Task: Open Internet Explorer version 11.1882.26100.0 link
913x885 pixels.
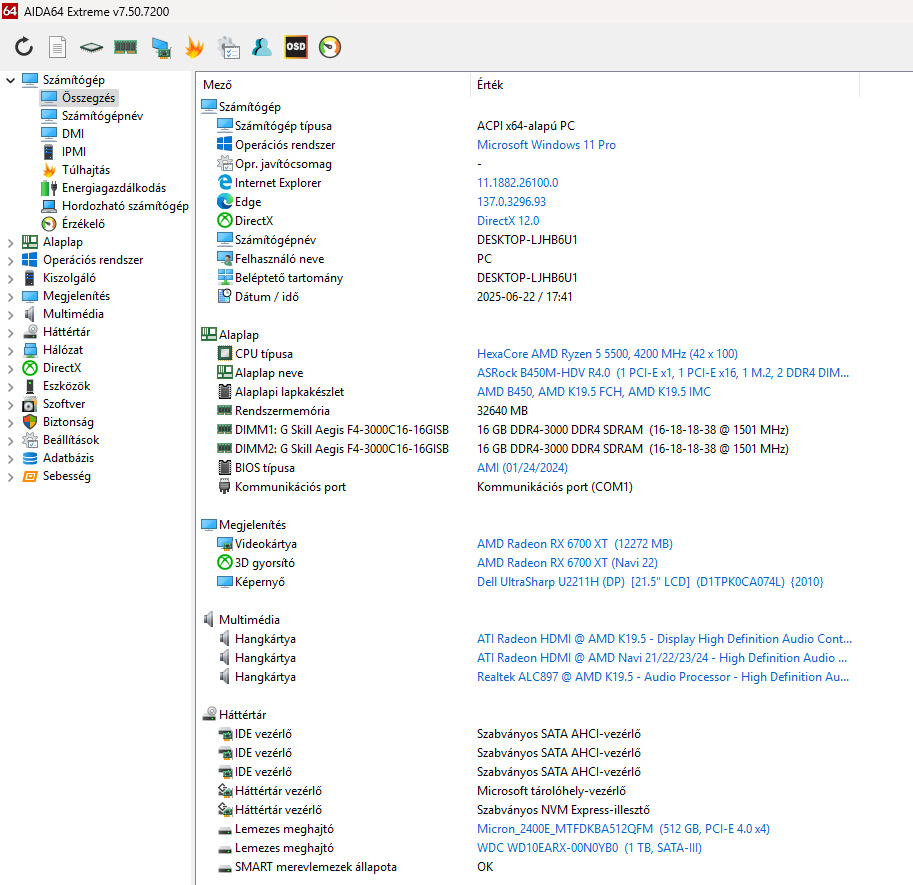Action: point(518,183)
